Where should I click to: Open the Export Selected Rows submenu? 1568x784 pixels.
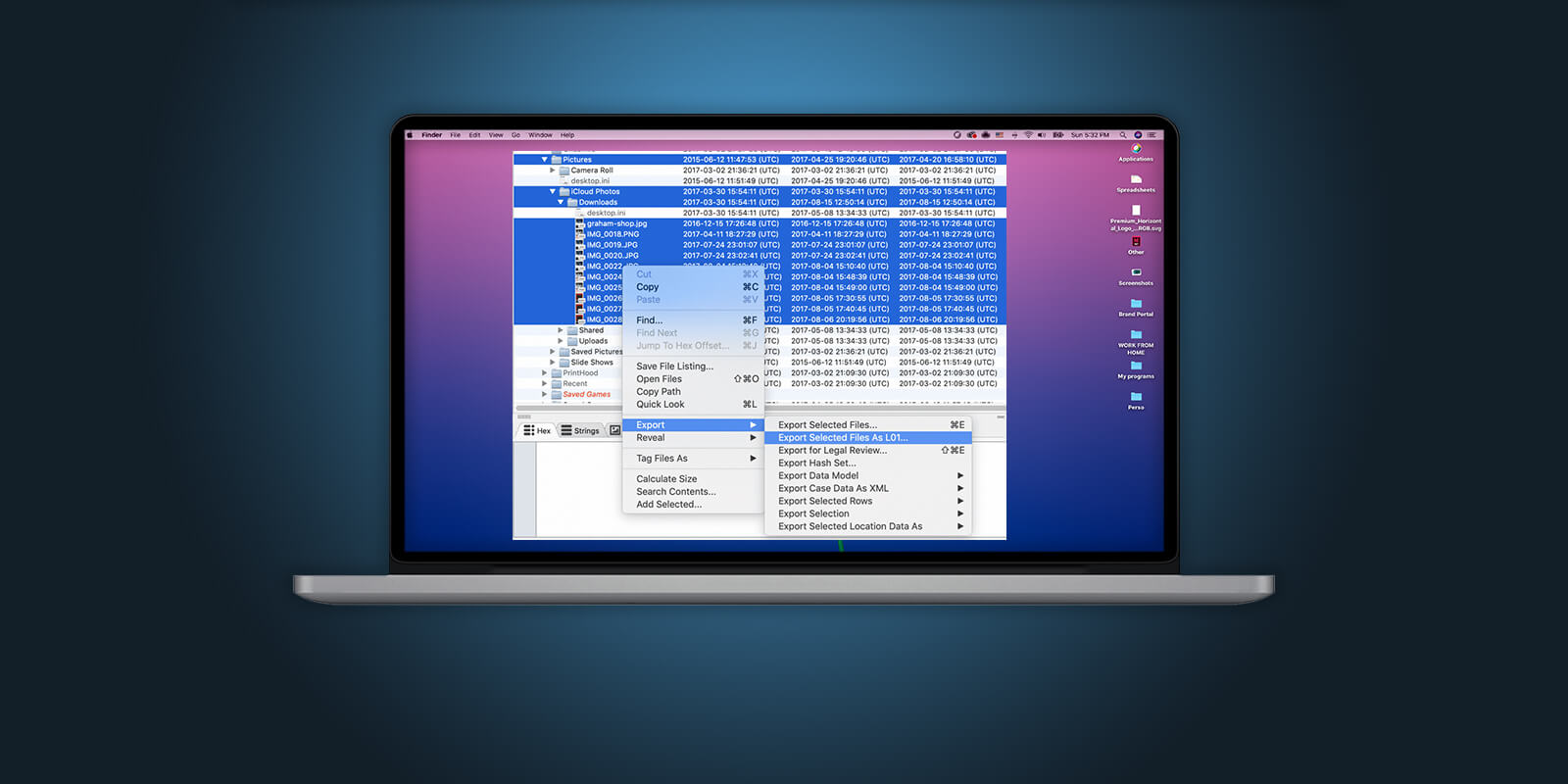pos(868,501)
